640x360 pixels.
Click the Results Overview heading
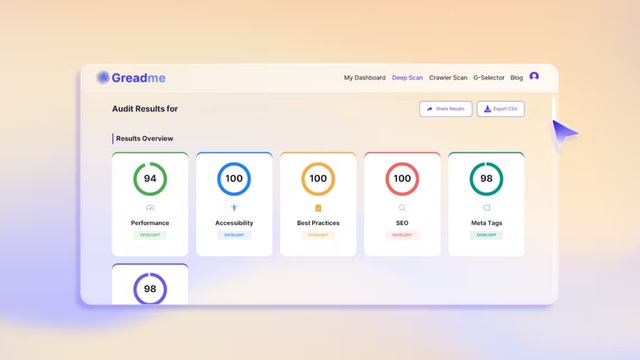(144, 138)
